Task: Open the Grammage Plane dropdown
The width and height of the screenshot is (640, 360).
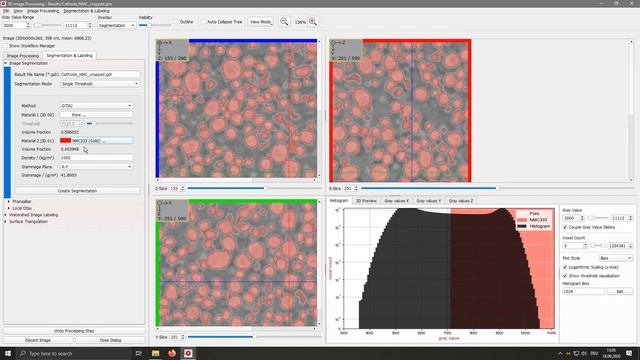Action: click(x=96, y=167)
